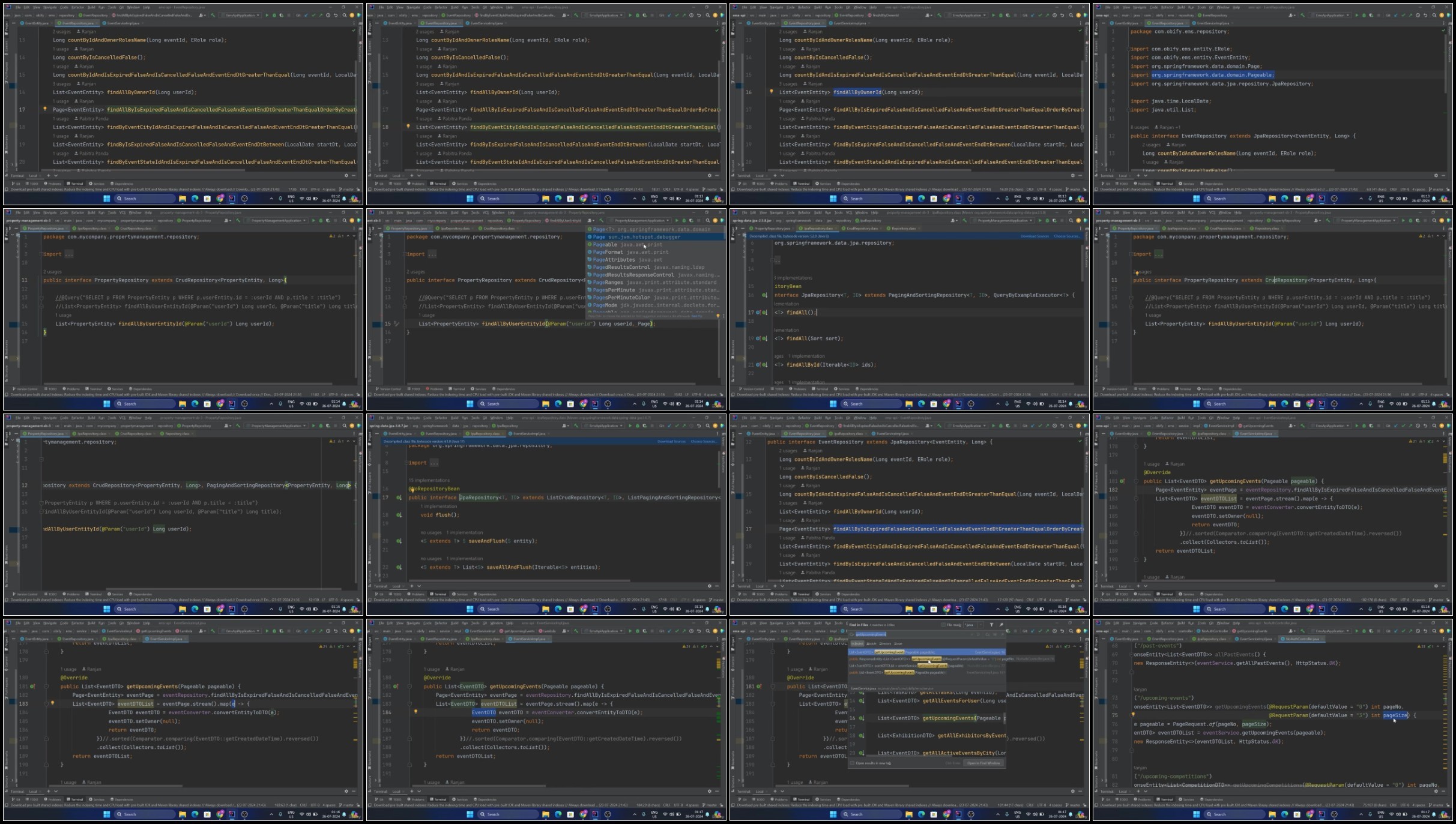Select the EventServiceImpl.java 181 search result row
Screen dimensions: 1456x824
pos(926,672)
